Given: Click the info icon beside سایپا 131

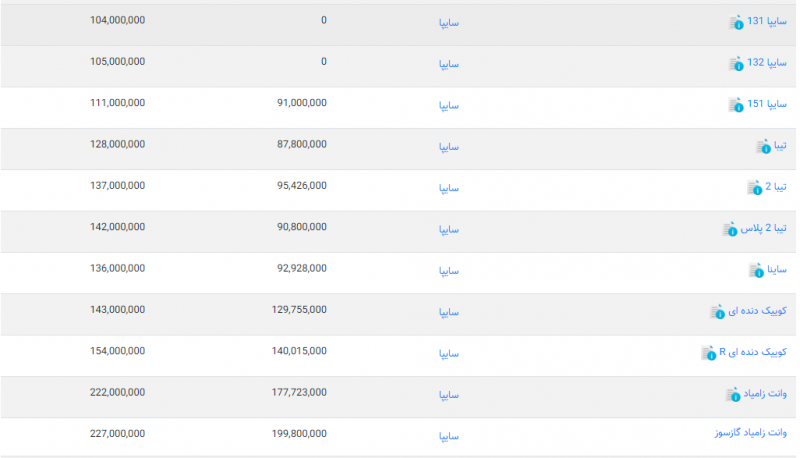Looking at the screenshot, I should 737,22.
